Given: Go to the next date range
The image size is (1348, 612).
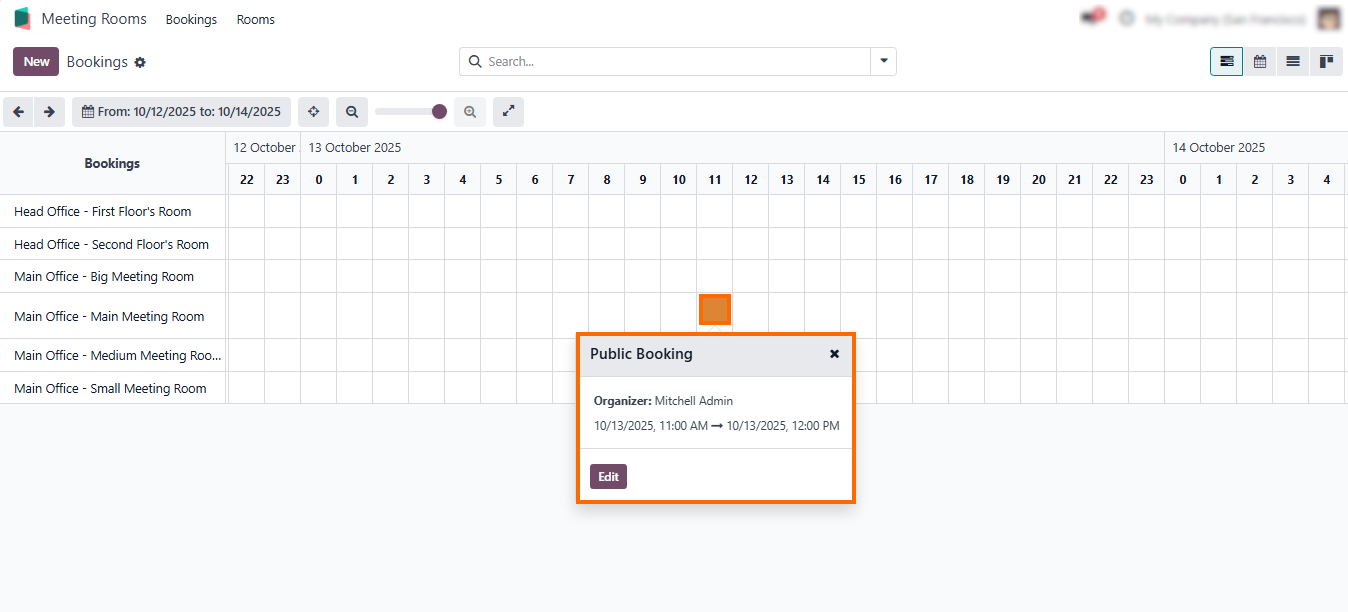Looking at the screenshot, I should 49,112.
